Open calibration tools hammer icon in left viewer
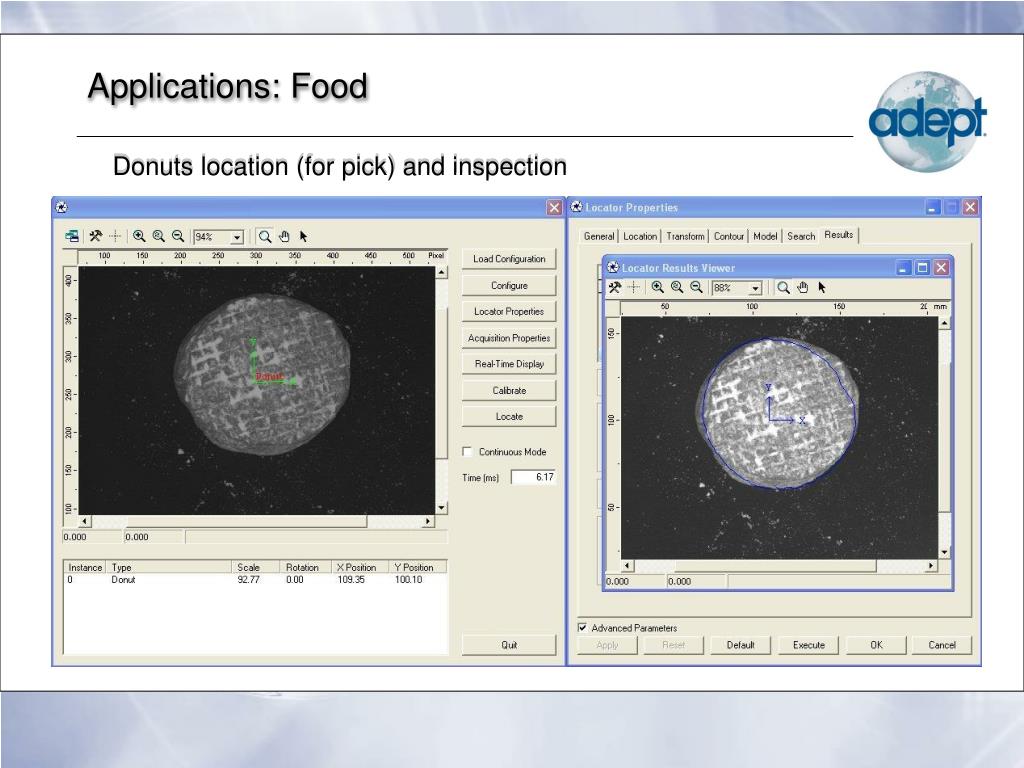 95,236
